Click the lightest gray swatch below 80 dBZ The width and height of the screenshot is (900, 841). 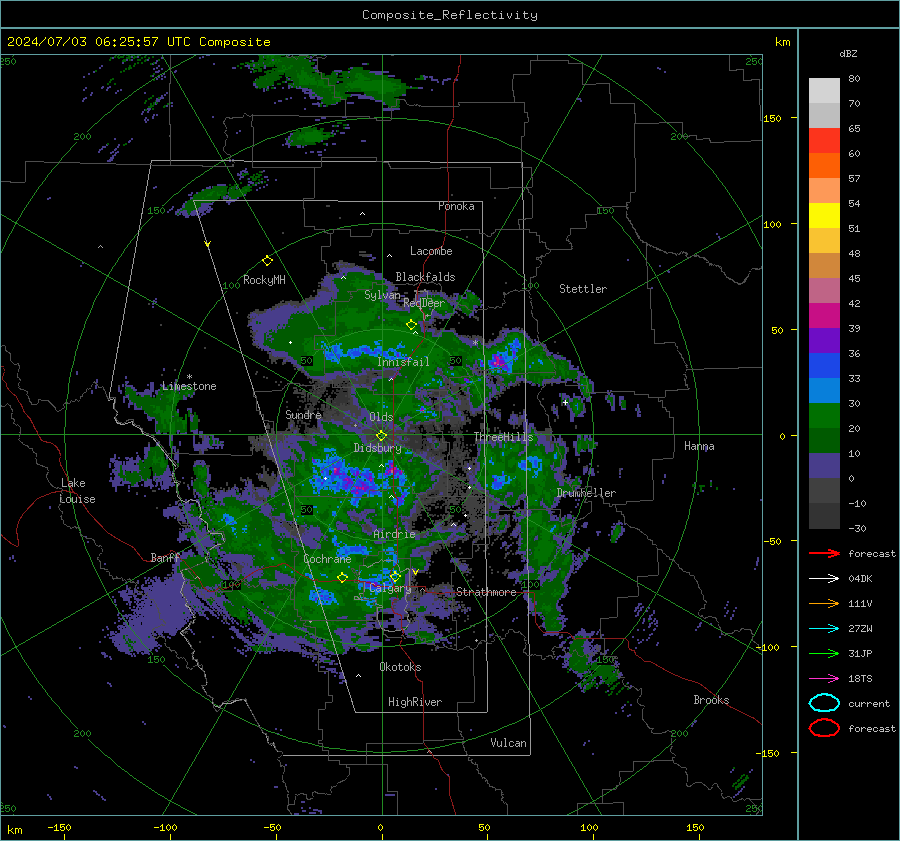824,91
